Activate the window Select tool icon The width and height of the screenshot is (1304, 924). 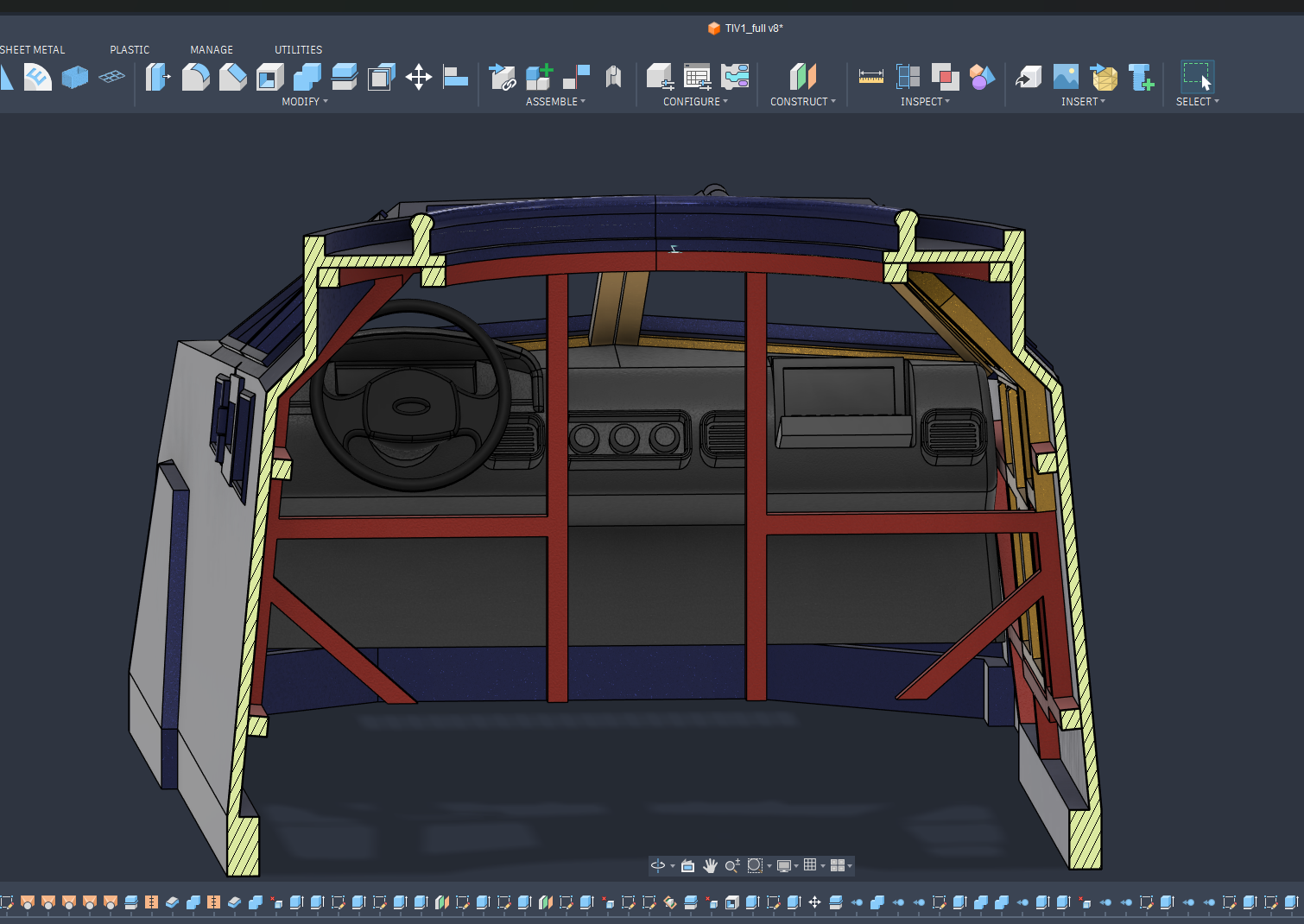[1198, 77]
